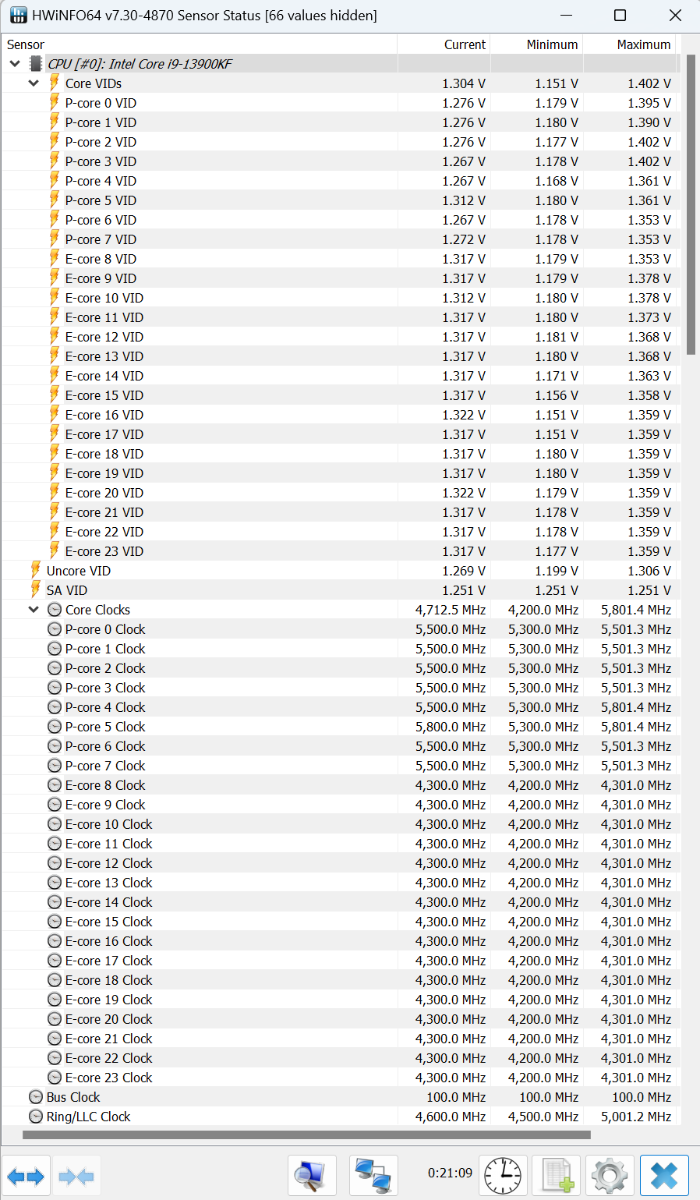Click the Core VIDs lightning bolt icon

tap(54, 83)
